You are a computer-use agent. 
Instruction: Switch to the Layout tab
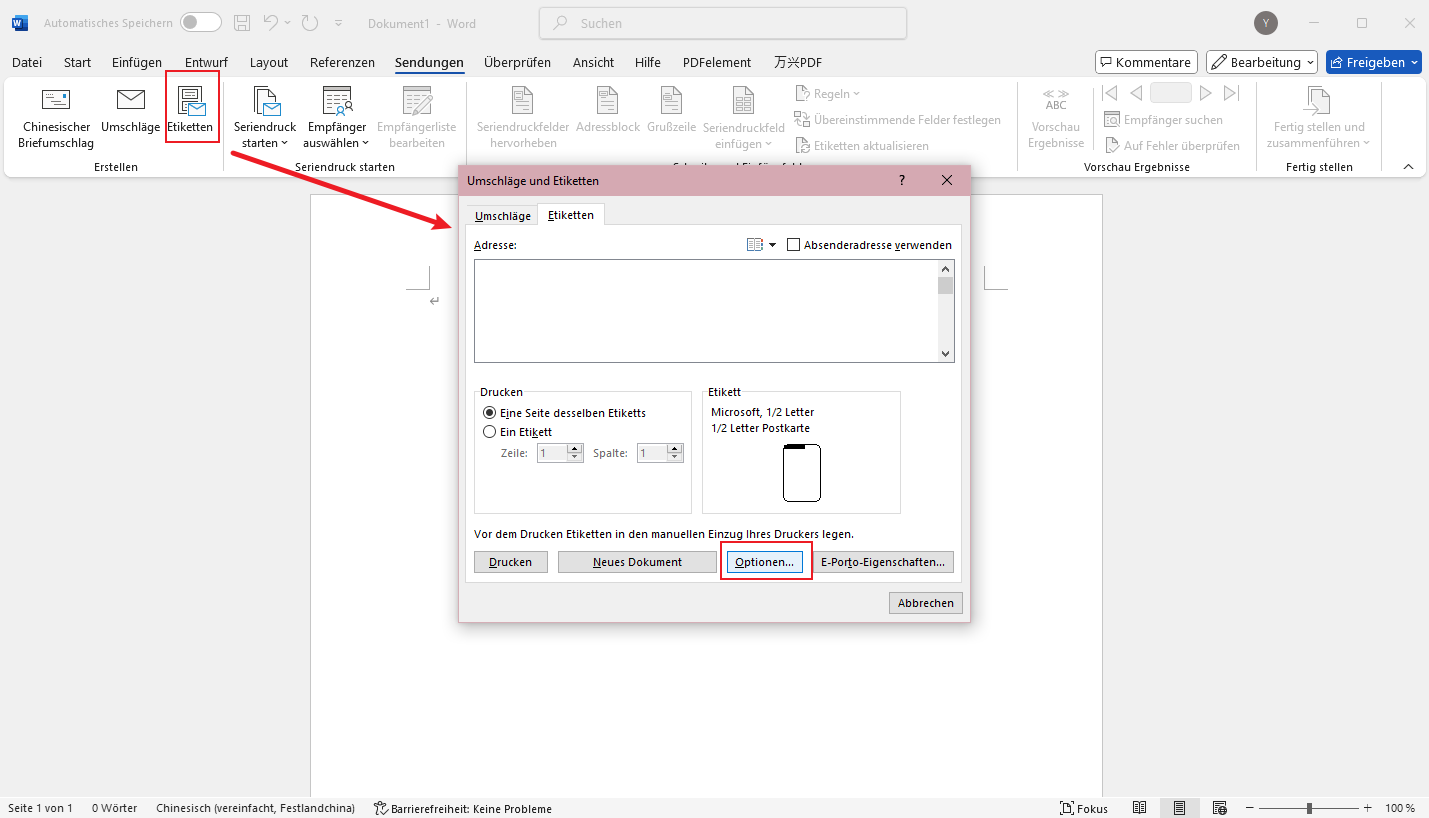pos(269,62)
